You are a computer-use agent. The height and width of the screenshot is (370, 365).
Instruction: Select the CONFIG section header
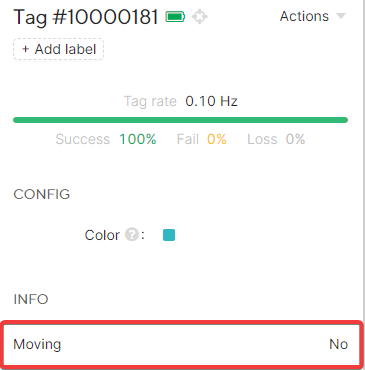pyautogui.click(x=42, y=194)
